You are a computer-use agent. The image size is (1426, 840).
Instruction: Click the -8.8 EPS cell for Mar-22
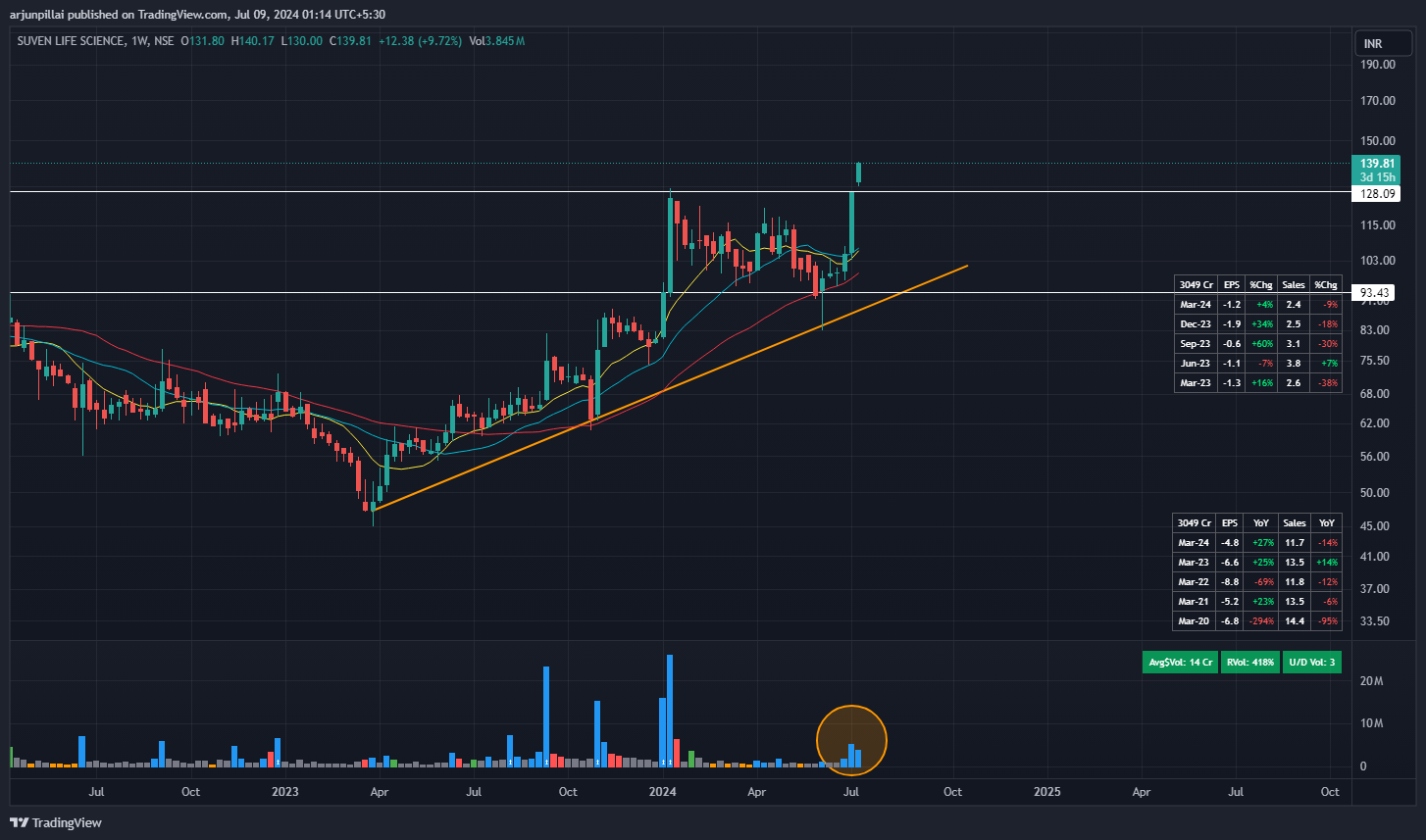pyautogui.click(x=1230, y=581)
